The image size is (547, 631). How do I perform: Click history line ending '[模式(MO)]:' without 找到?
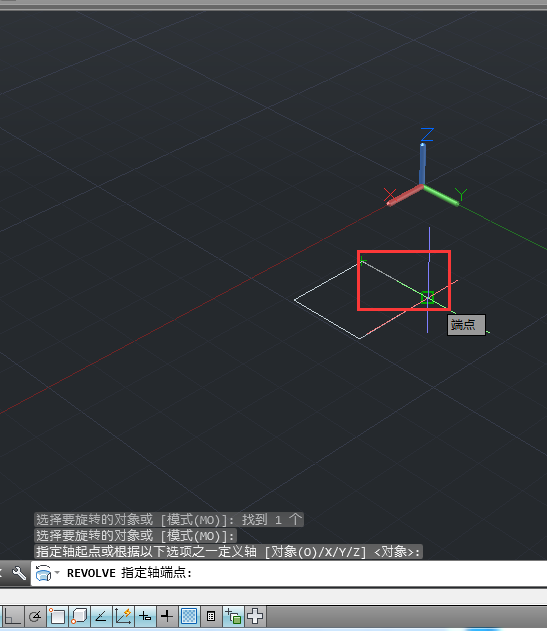(136, 536)
